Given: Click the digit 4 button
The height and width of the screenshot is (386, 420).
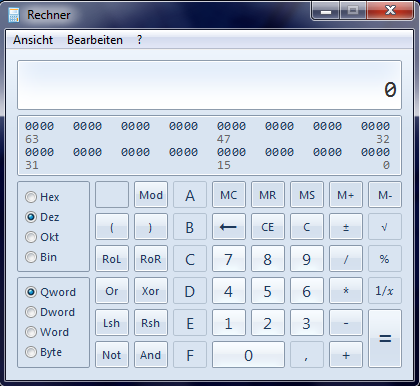Looking at the screenshot, I should pos(229,291).
